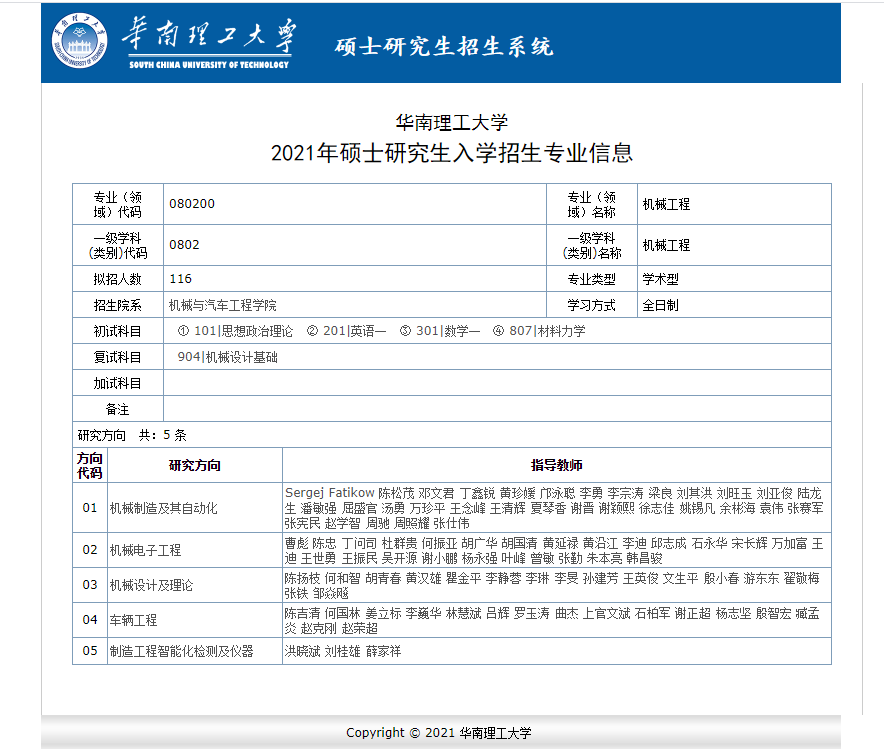Click the advisors 洪晓斌 刘桂雄 薛家祥 cell
Viewport: 884px width, 749px height.
click(556, 652)
